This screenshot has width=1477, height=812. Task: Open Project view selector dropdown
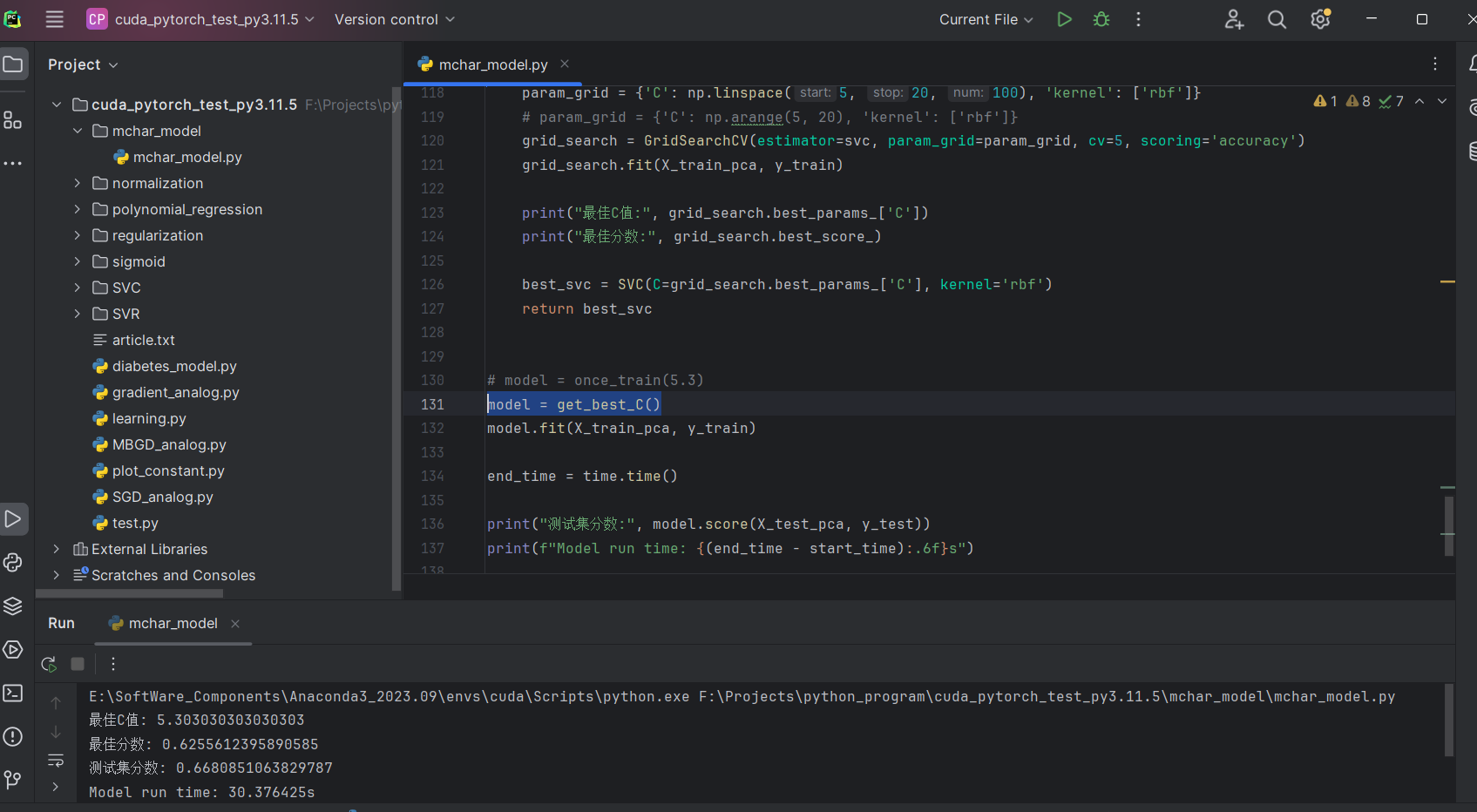(x=83, y=64)
